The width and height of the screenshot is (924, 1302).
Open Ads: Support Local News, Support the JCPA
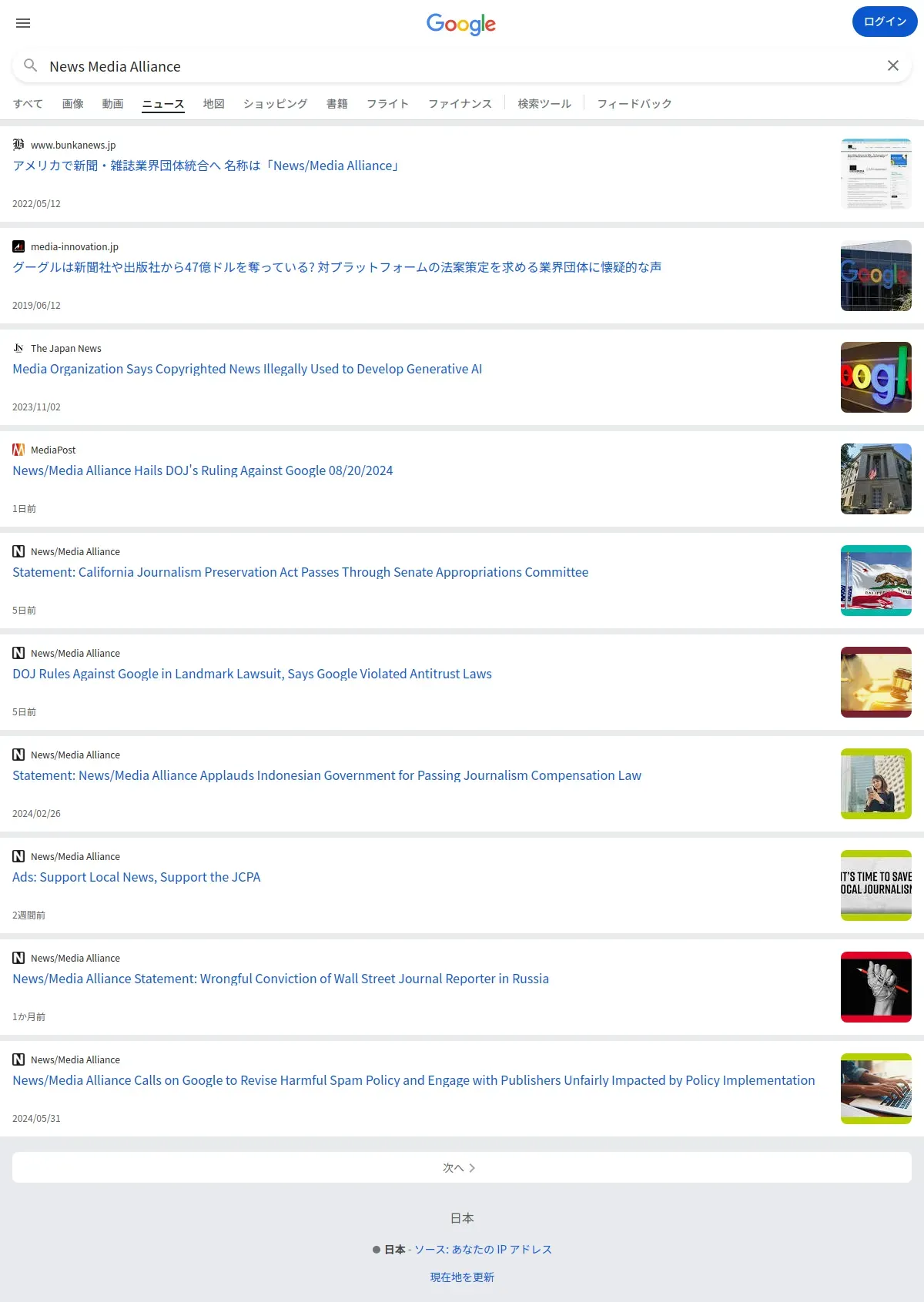coord(136,877)
